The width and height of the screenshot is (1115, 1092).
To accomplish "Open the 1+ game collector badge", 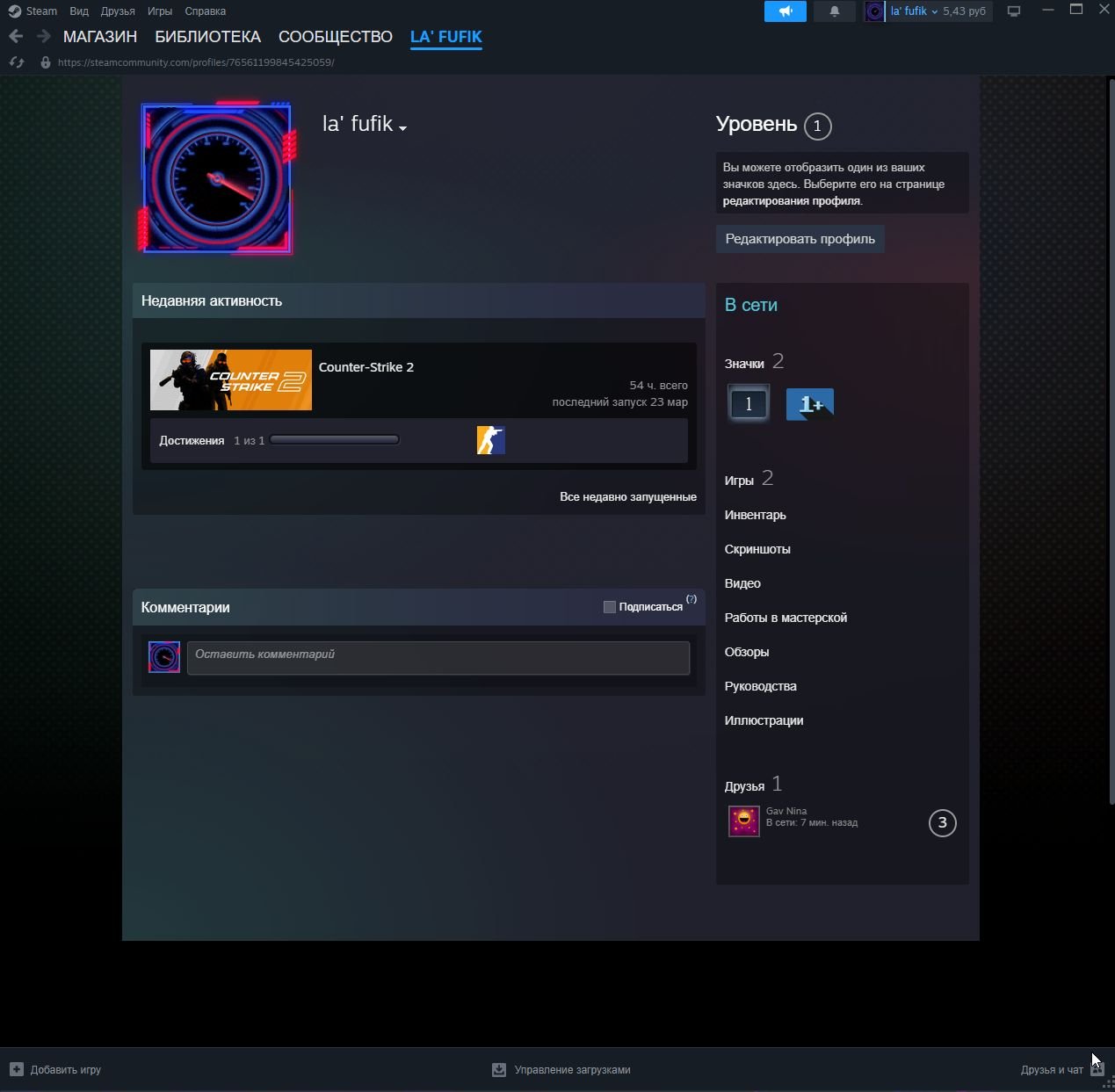I will tap(809, 404).
